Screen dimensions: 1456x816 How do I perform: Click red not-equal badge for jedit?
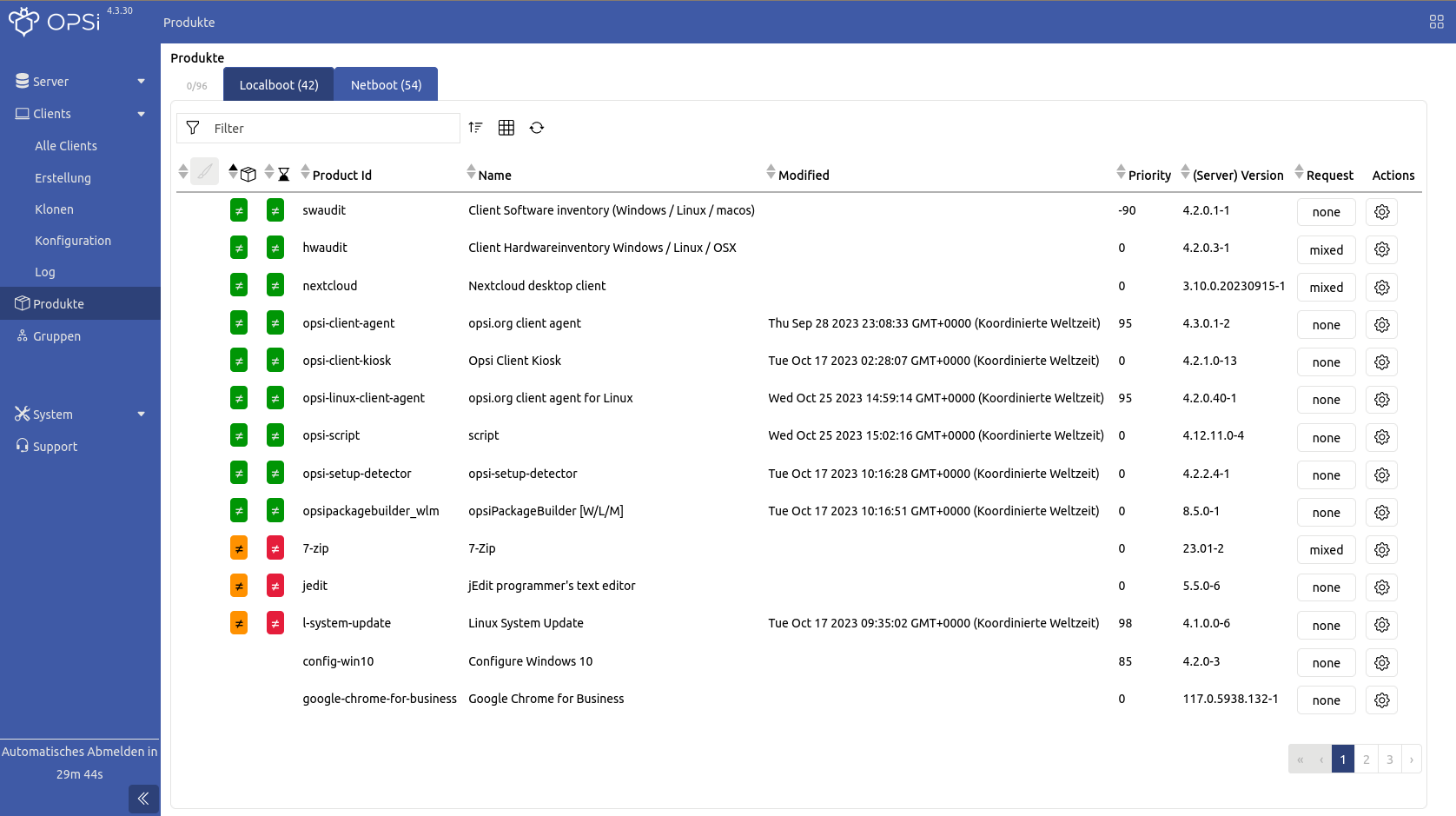click(275, 586)
